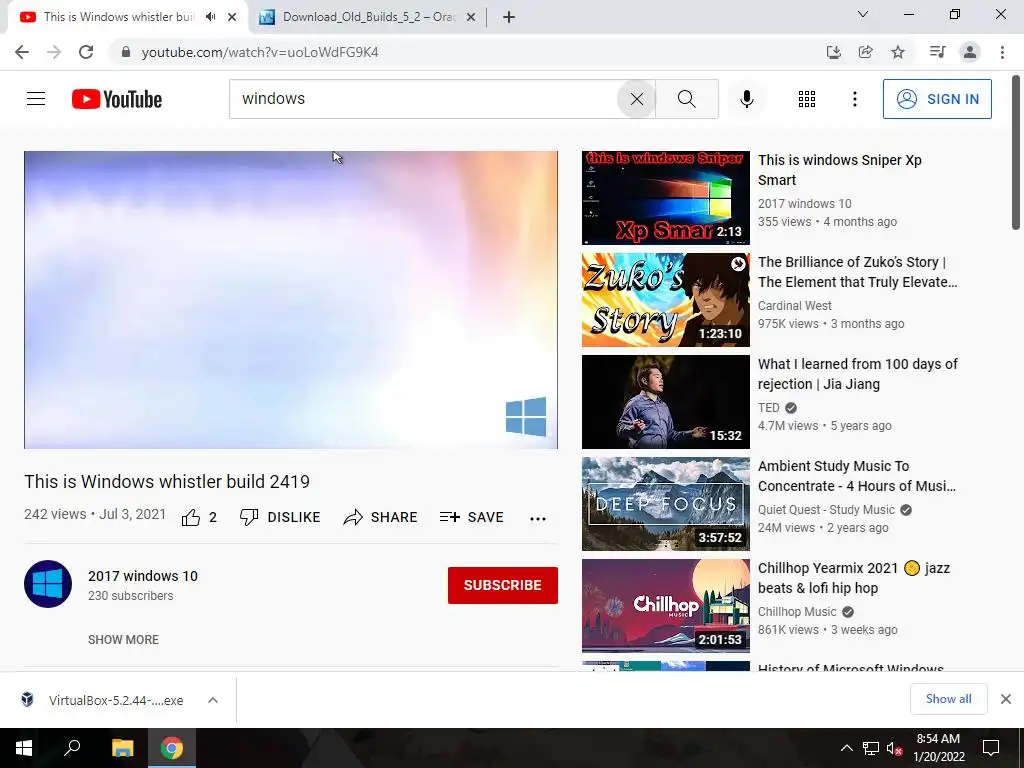Image resolution: width=1024 pixels, height=768 pixels.
Task: Reload the page in Chrome
Action: coord(86,52)
